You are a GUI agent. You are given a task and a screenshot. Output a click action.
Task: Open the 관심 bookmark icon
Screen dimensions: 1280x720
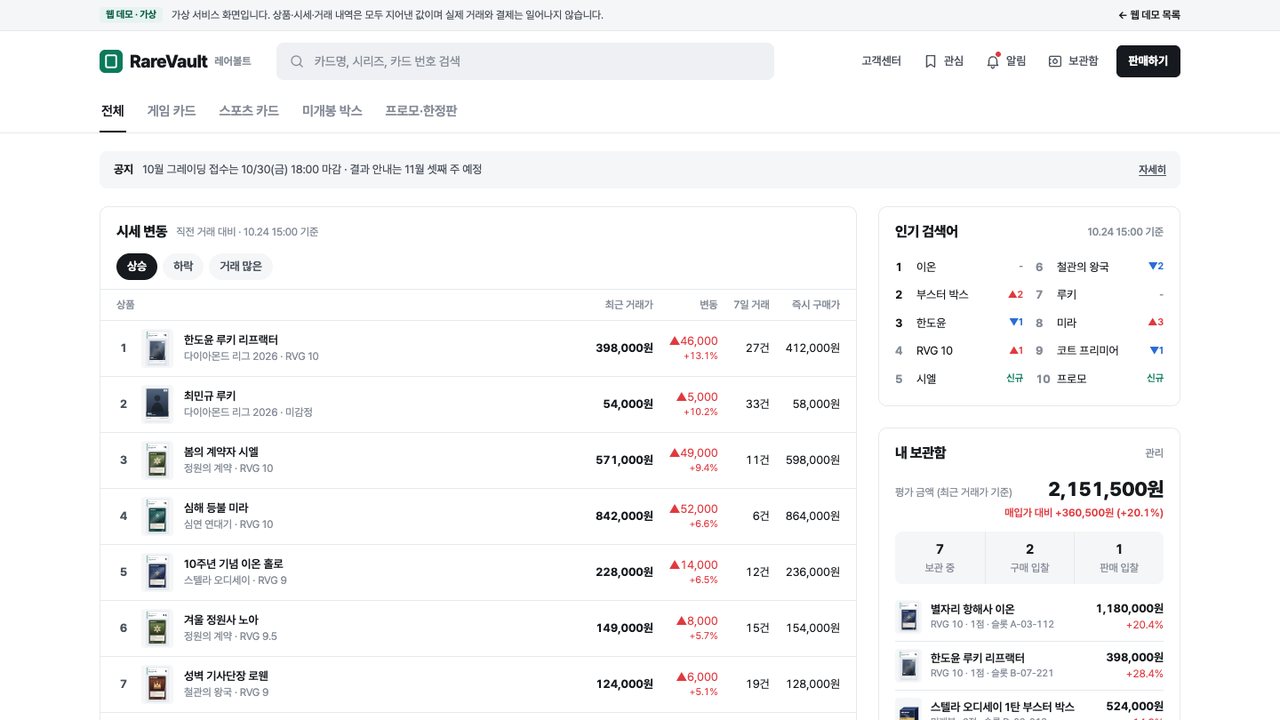931,61
